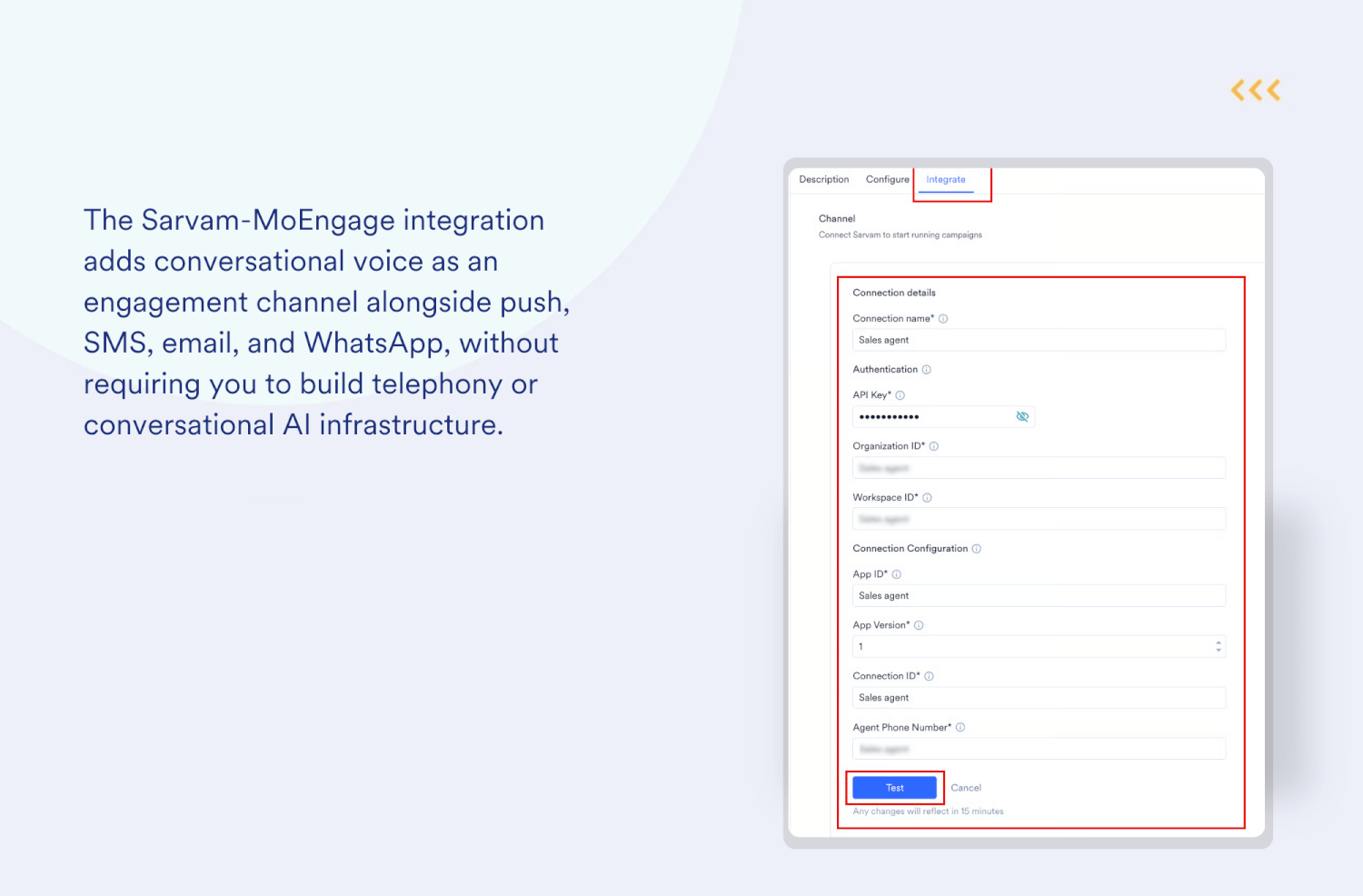Focus the Agent Phone Number field

click(x=1039, y=749)
